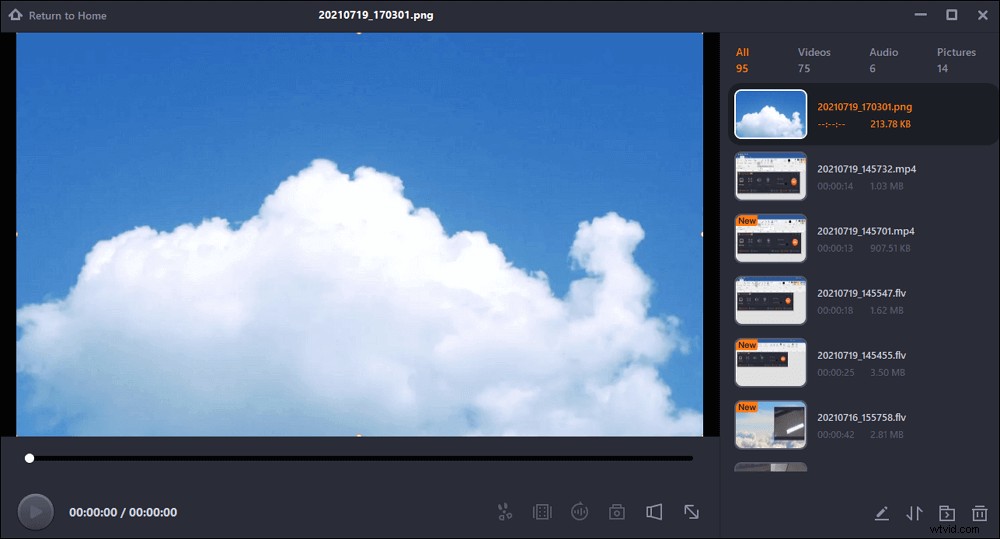Open file location folder icon
Screen dimensions: 1000x539
[x=947, y=513]
